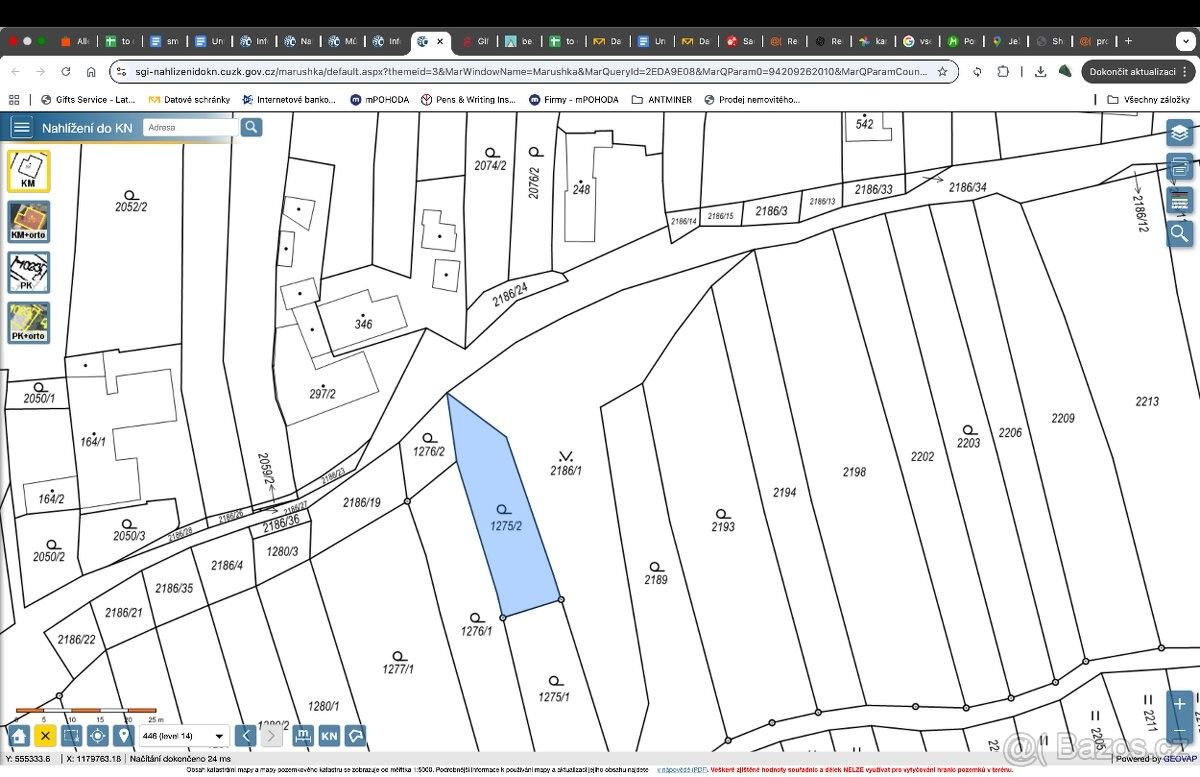Activate the measure distance tool
Image resolution: width=1200 pixels, height=777 pixels.
point(302,736)
